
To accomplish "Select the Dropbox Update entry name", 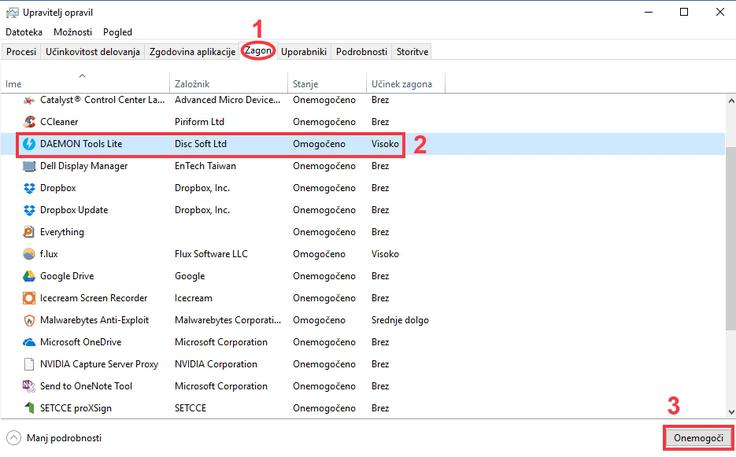I will tap(74, 210).
